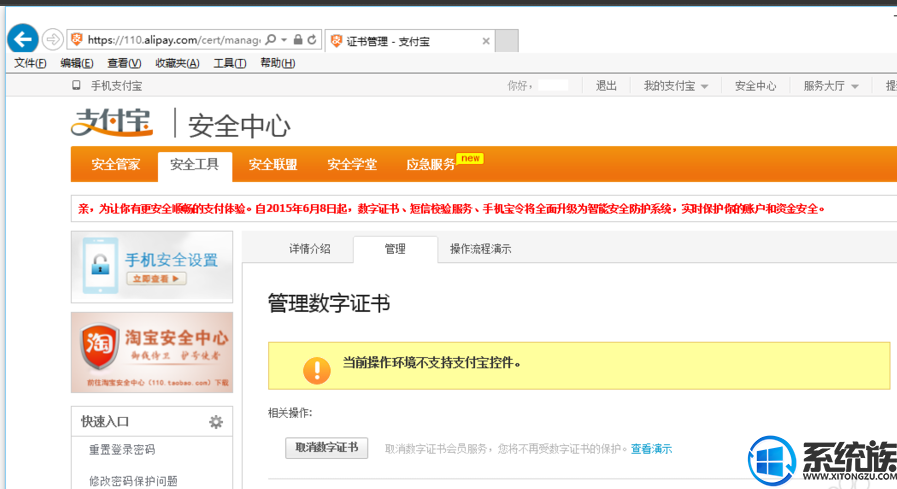The width and height of the screenshot is (897, 489).
Task: Select the 管理 tab
Action: (x=395, y=249)
